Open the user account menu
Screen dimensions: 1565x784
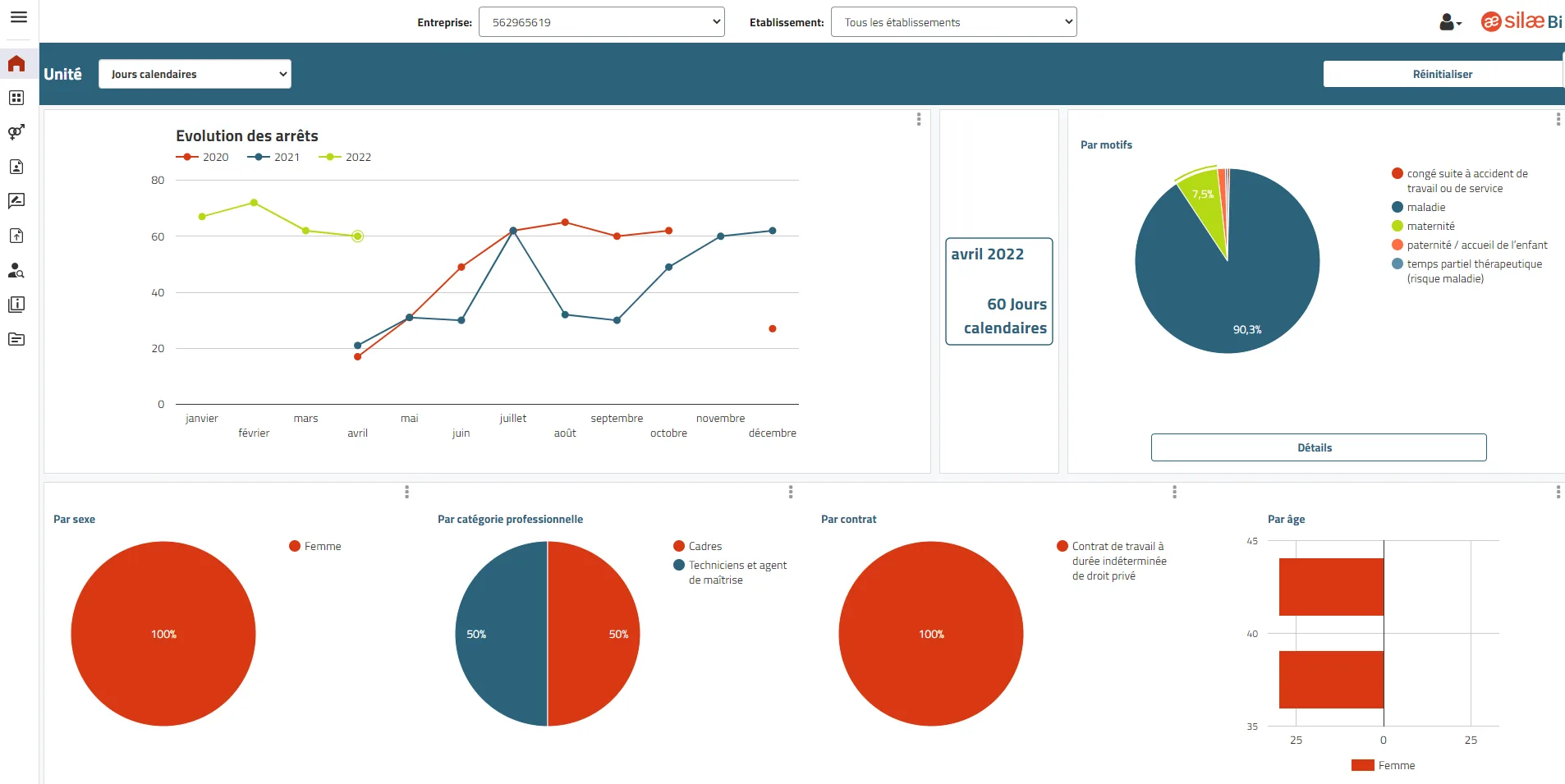click(x=1450, y=22)
